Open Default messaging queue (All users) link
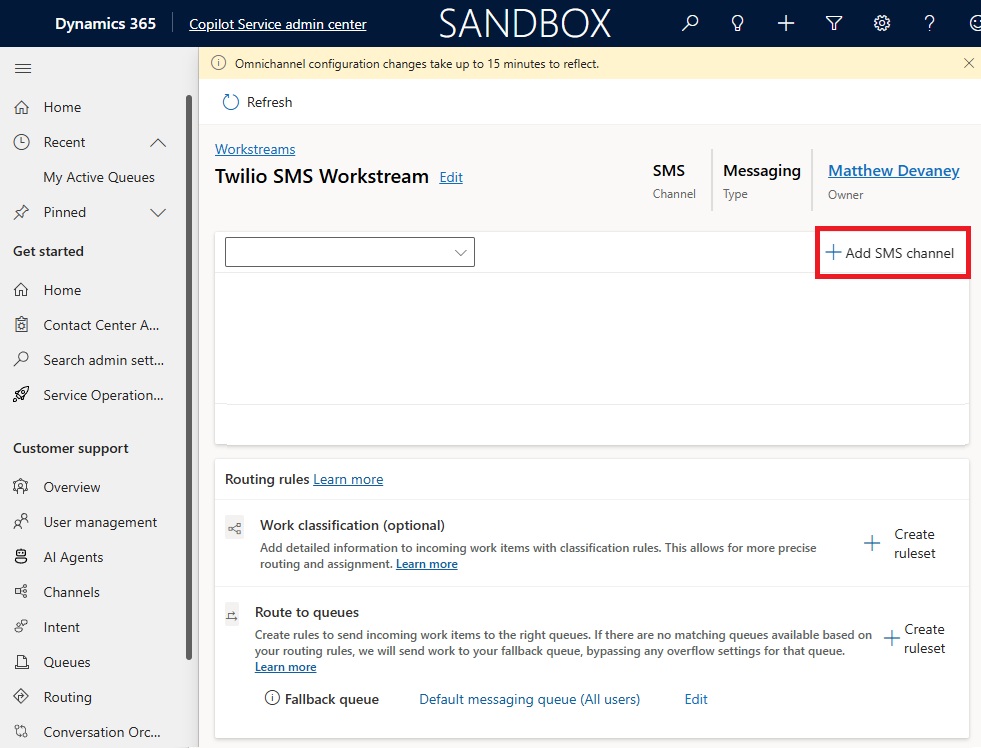Screen dimensions: 981x748 (529, 699)
